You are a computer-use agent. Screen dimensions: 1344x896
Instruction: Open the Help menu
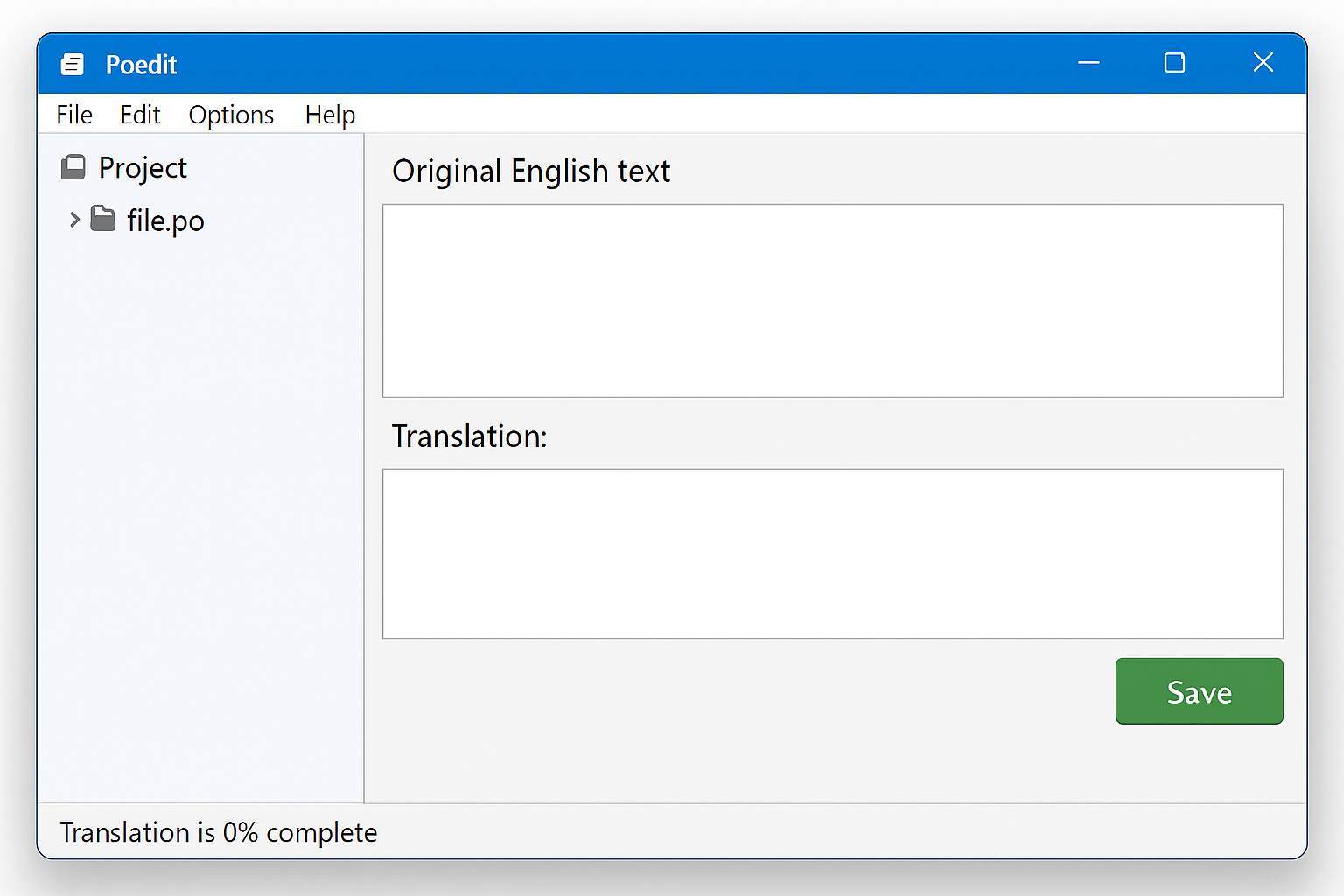tap(330, 114)
